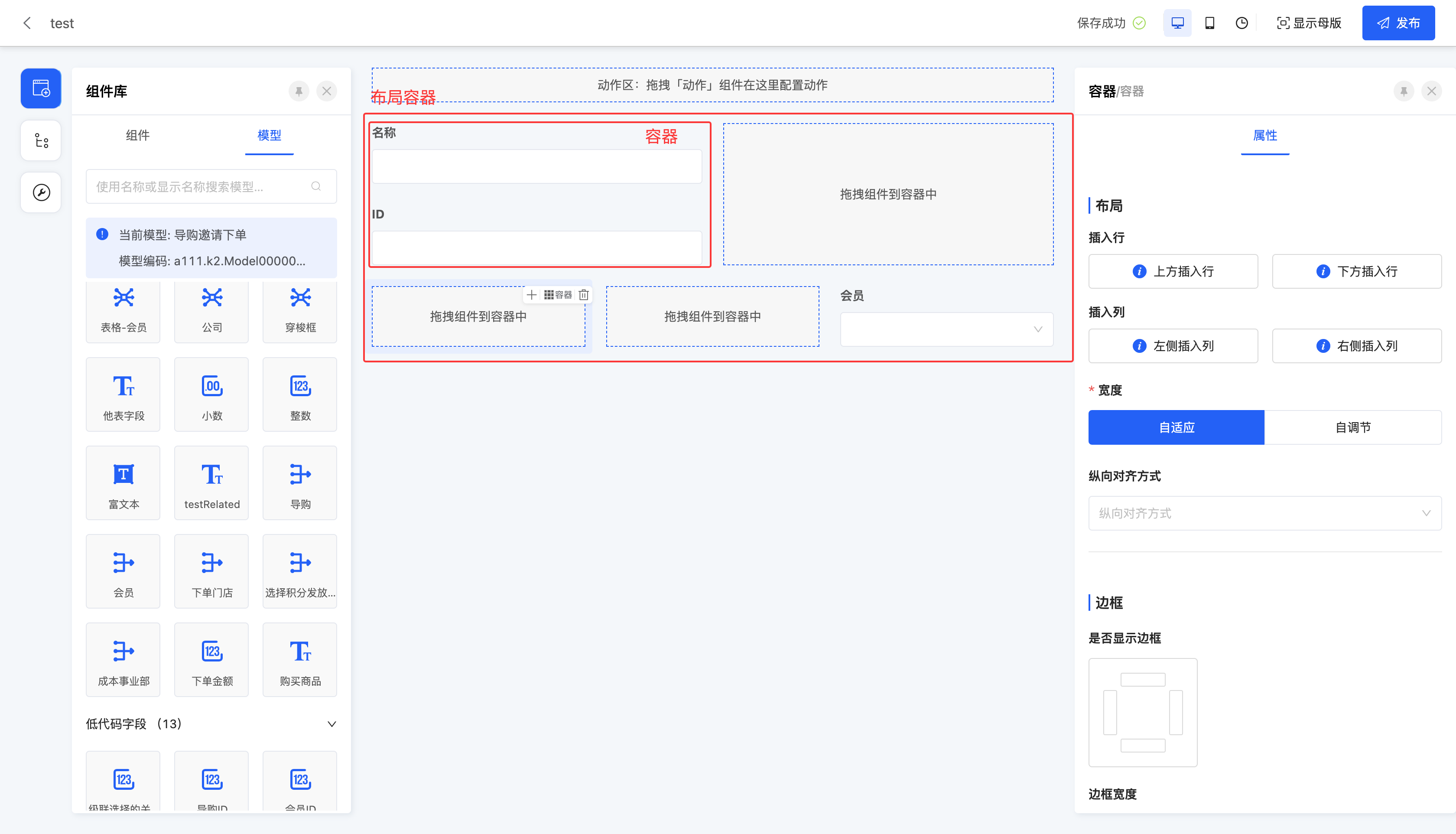Toggle top border in border selector

coord(1142,680)
